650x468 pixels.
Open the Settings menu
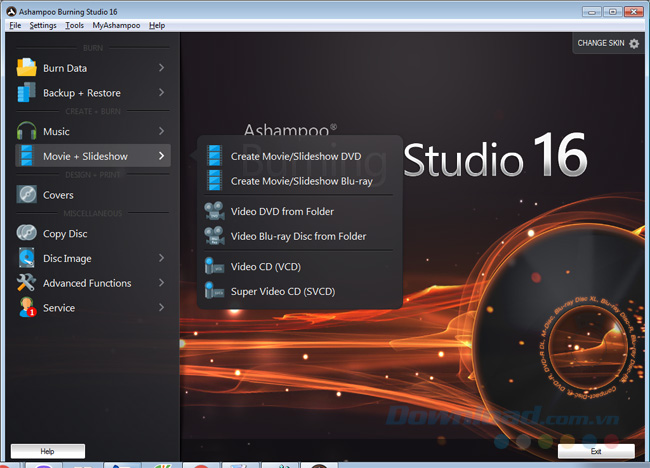click(43, 25)
